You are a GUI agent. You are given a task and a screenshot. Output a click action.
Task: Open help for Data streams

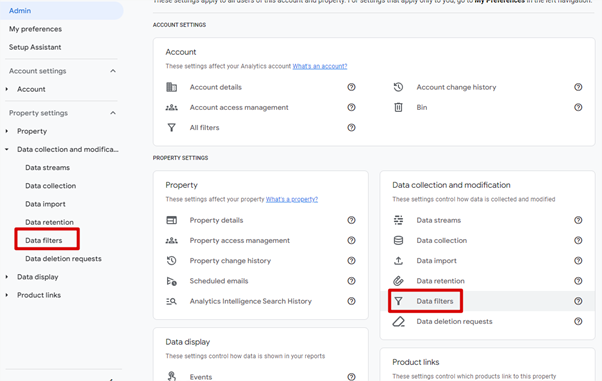click(578, 220)
